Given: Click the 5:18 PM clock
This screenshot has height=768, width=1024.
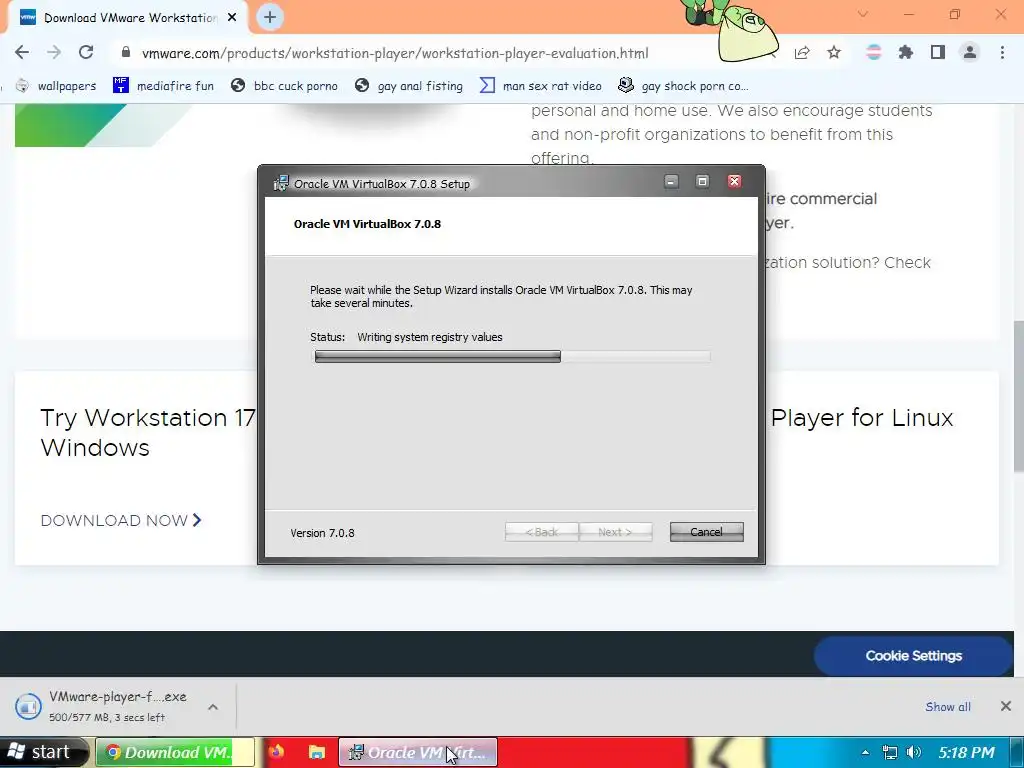Looking at the screenshot, I should [x=967, y=752].
